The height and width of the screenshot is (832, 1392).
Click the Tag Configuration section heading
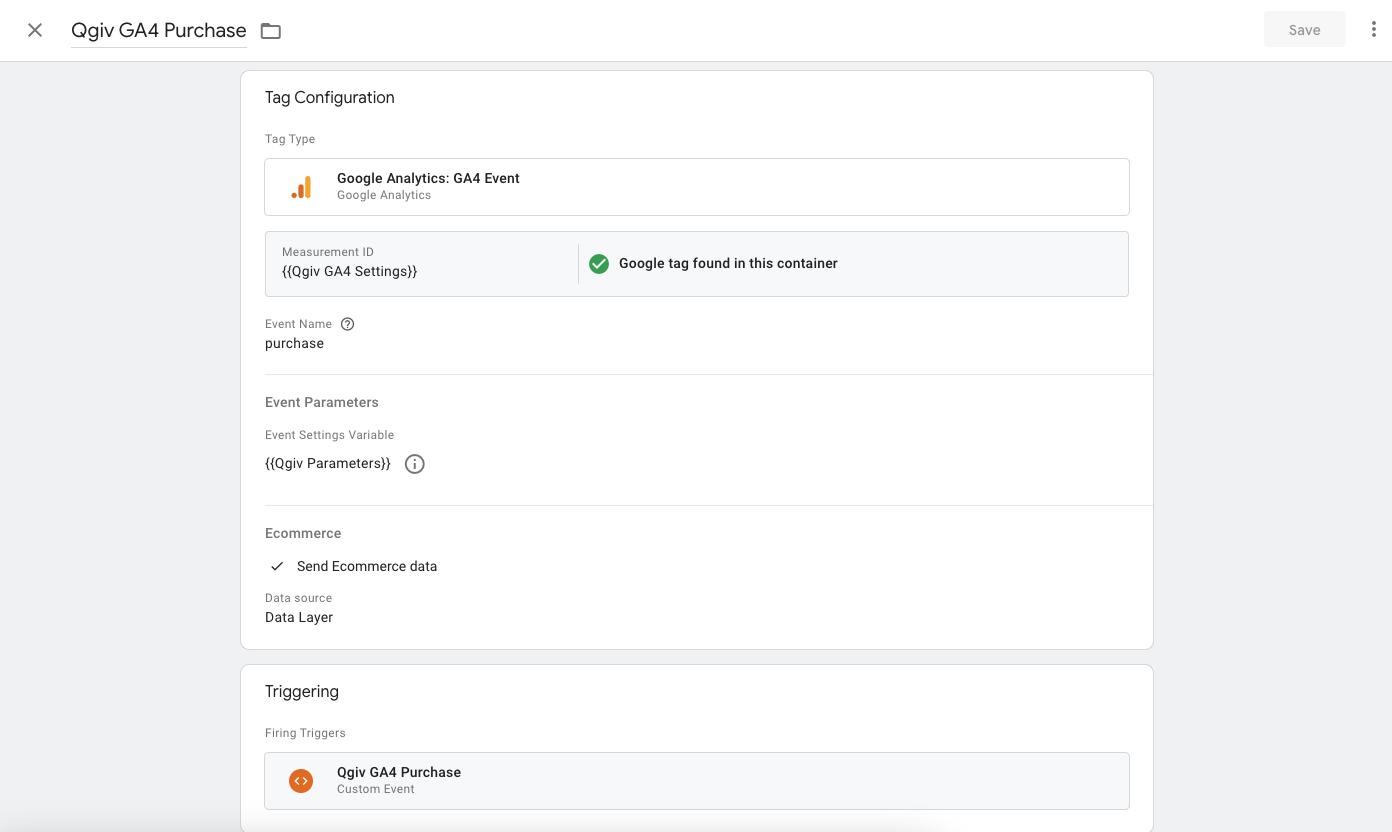329,97
